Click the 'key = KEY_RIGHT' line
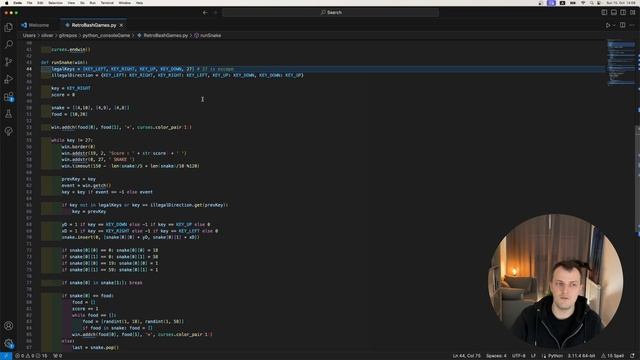This screenshot has height=360, width=640. pyautogui.click(x=71, y=88)
